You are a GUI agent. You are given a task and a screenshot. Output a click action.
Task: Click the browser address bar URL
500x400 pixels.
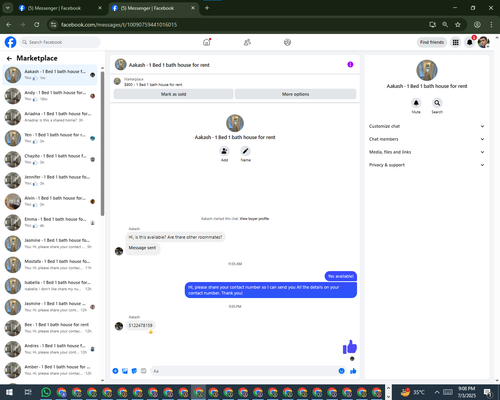(119, 25)
